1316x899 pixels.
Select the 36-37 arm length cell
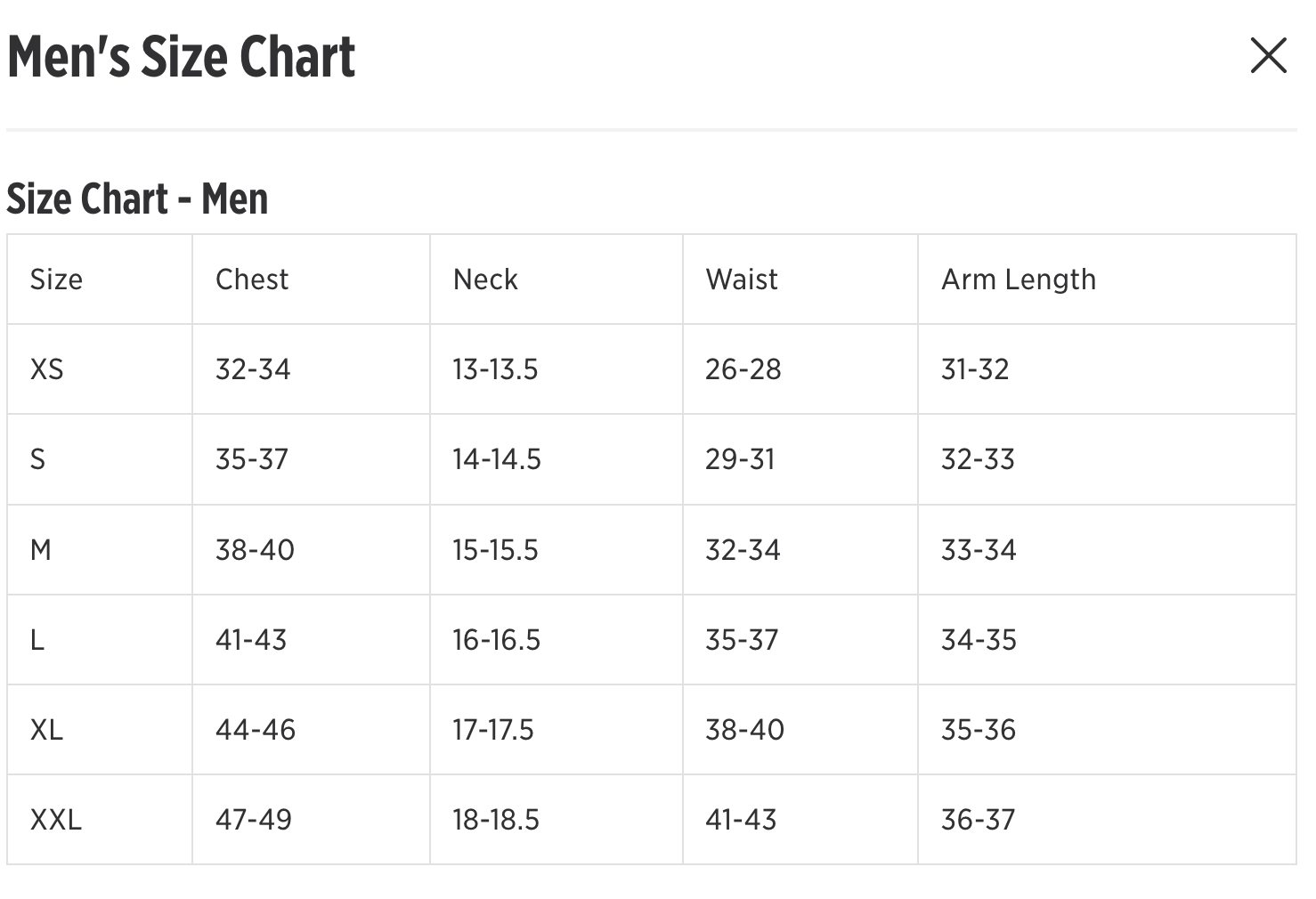coord(978,820)
